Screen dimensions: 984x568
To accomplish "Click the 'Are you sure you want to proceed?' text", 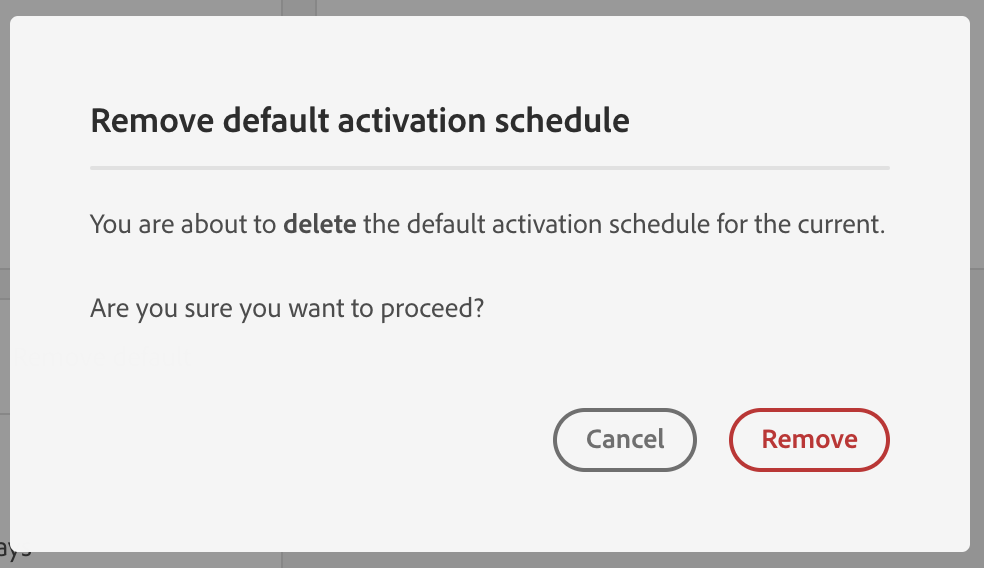I will coord(287,309).
